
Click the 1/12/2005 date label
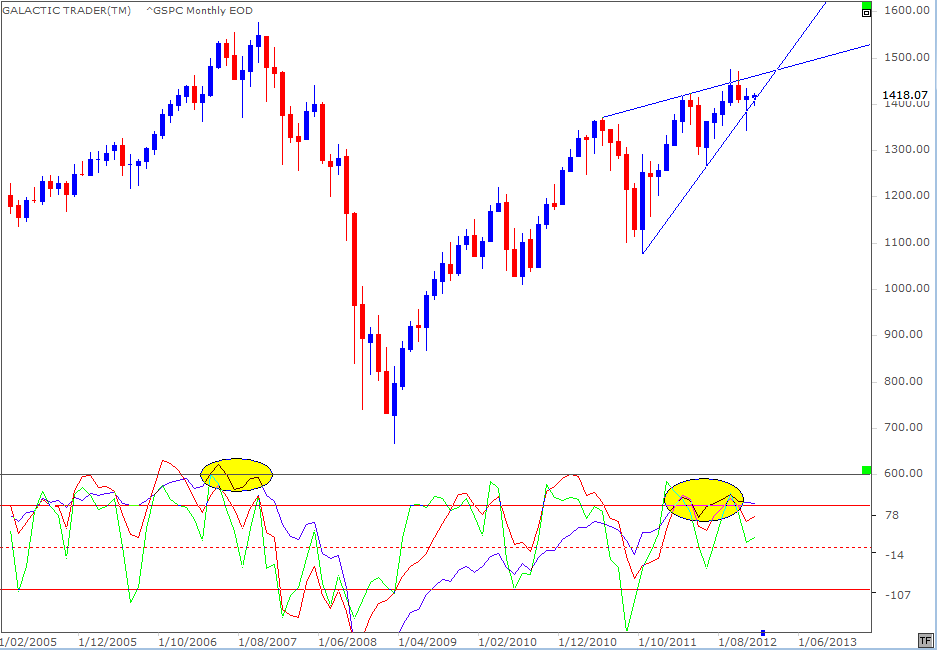point(106,642)
